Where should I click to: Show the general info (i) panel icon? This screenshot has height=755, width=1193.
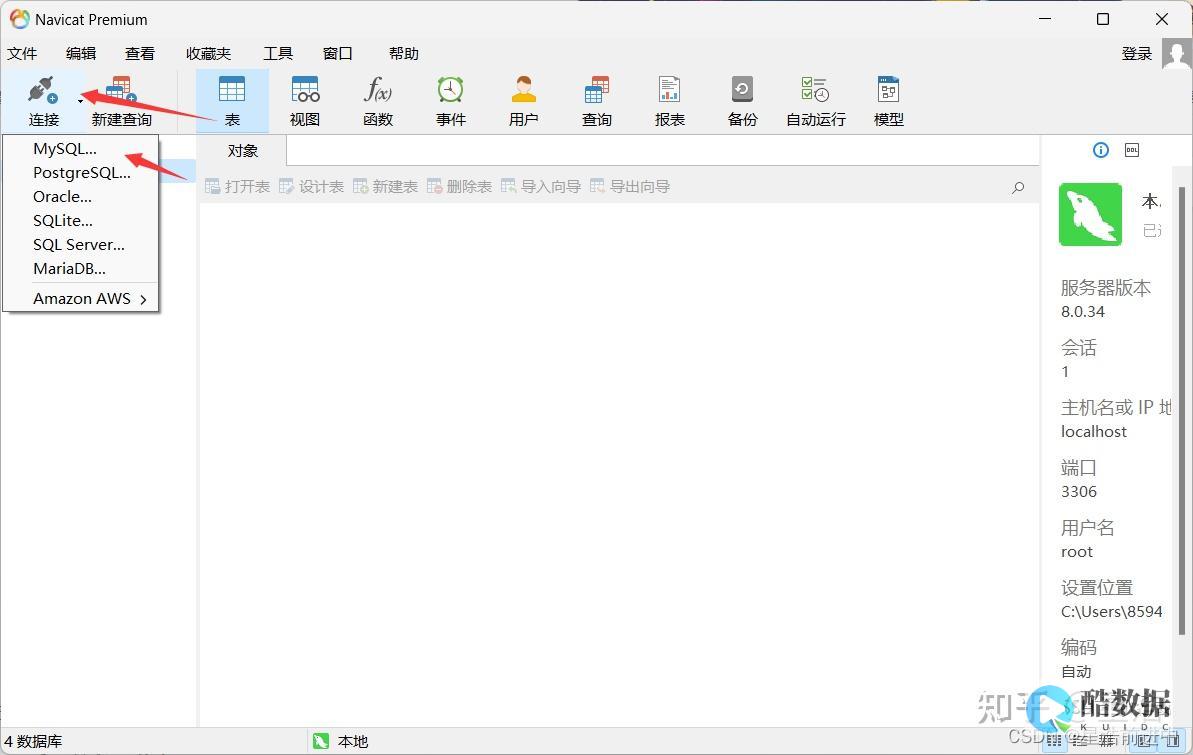1101,150
